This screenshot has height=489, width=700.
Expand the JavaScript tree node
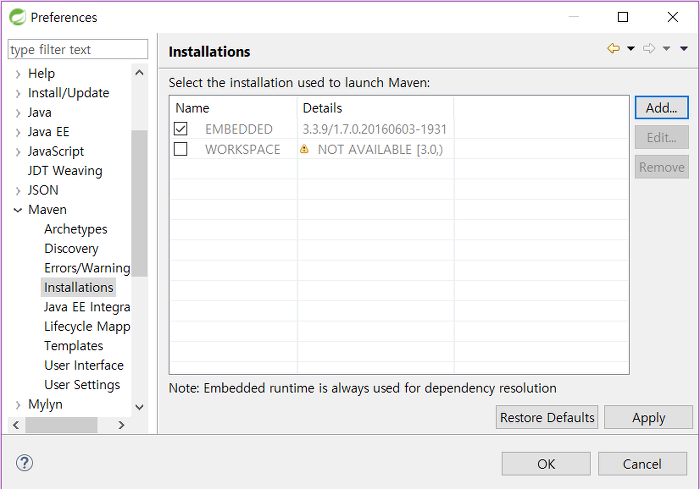coord(18,152)
